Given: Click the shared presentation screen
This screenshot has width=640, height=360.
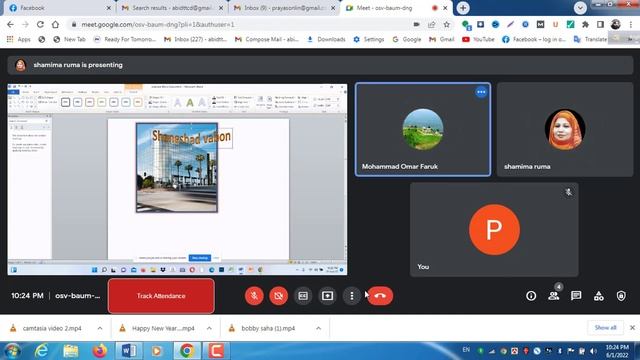Looking at the screenshot, I should (177, 179).
